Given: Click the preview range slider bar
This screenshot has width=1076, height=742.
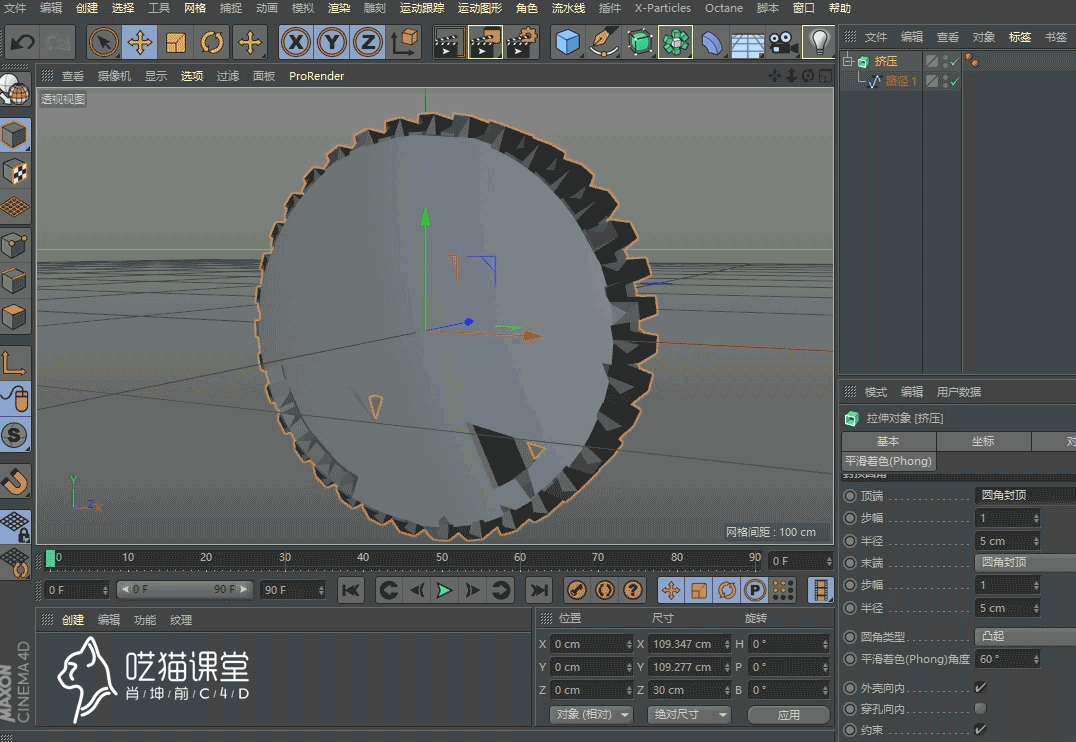Looking at the screenshot, I should tap(185, 590).
